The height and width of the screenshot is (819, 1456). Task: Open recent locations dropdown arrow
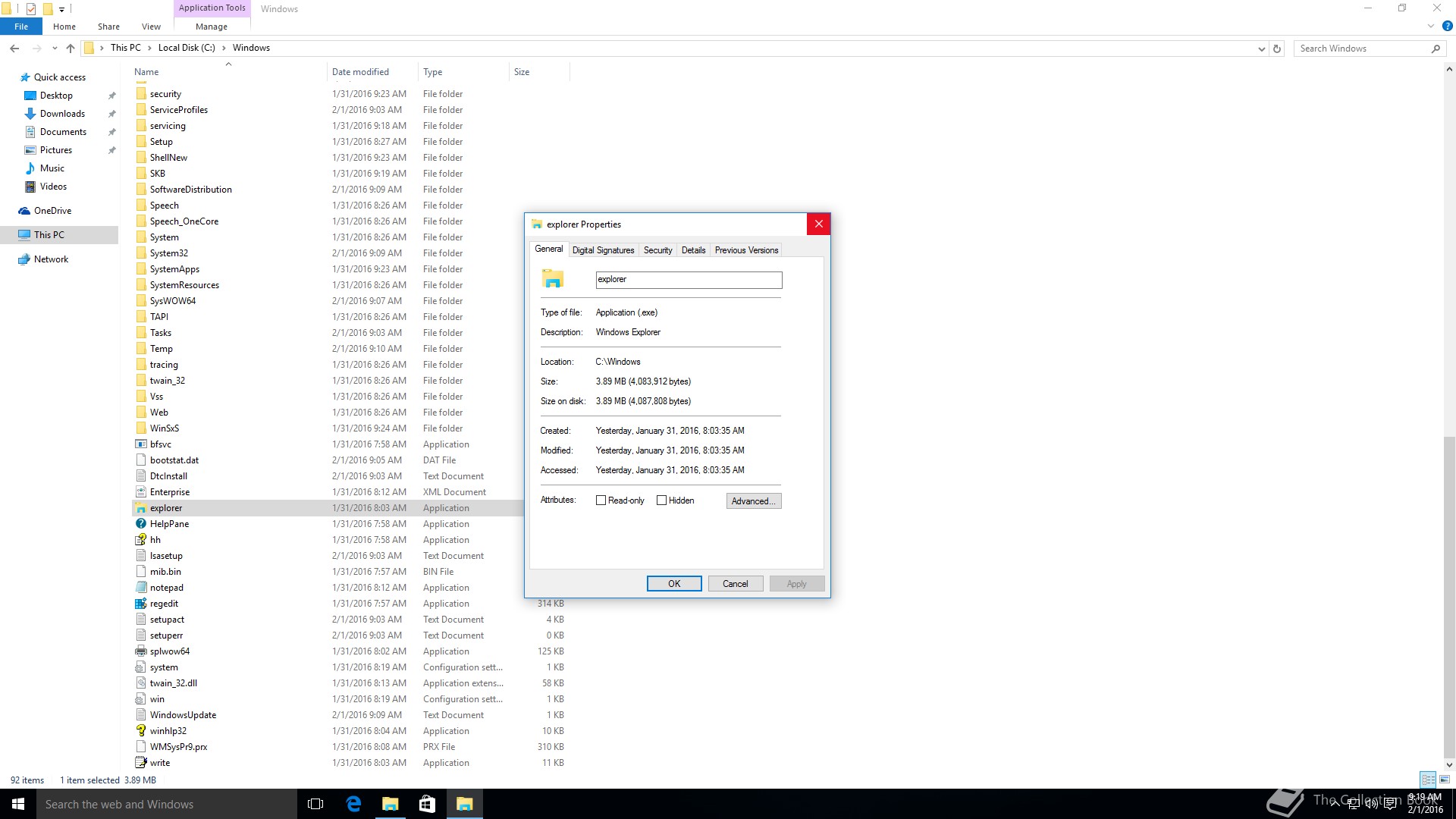55,49
